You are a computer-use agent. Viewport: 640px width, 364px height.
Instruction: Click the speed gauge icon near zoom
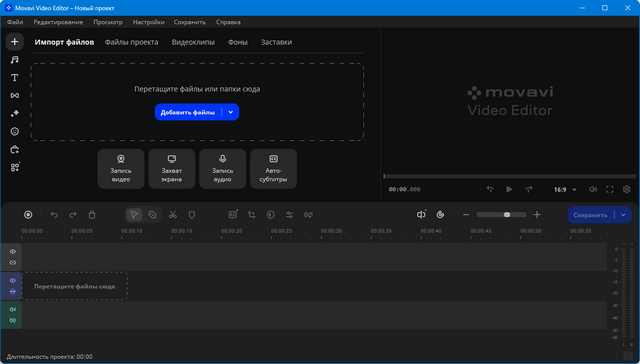point(440,215)
